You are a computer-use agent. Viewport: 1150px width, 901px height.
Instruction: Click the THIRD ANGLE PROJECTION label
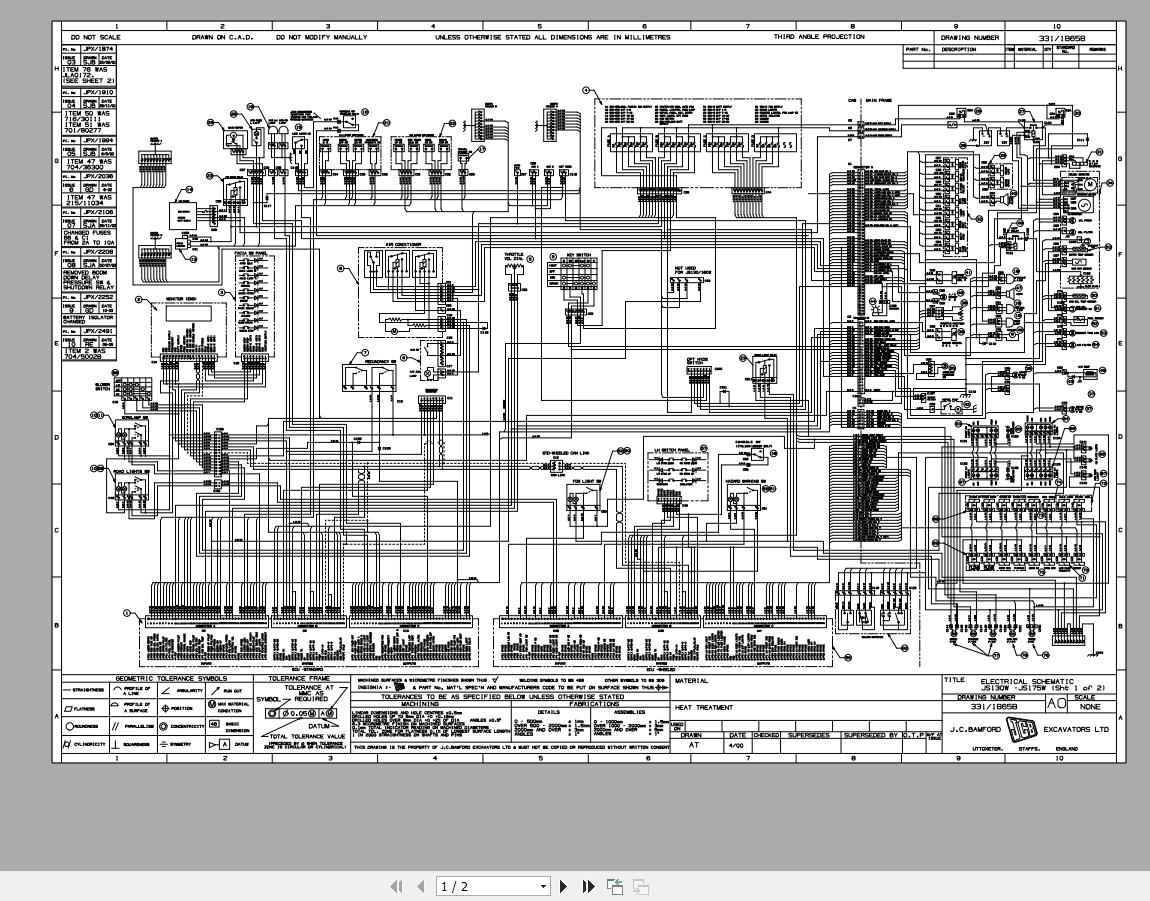coord(820,36)
